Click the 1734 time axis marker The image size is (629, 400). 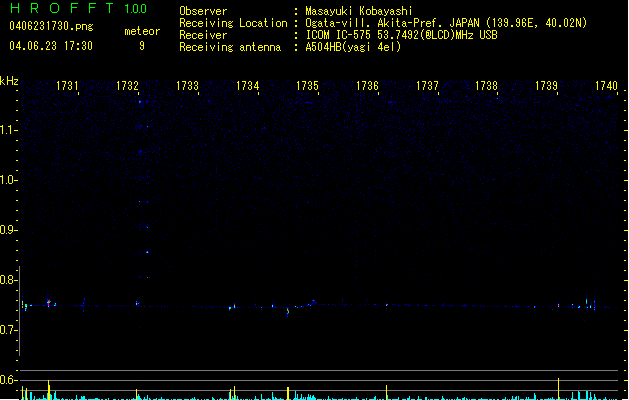tap(248, 86)
